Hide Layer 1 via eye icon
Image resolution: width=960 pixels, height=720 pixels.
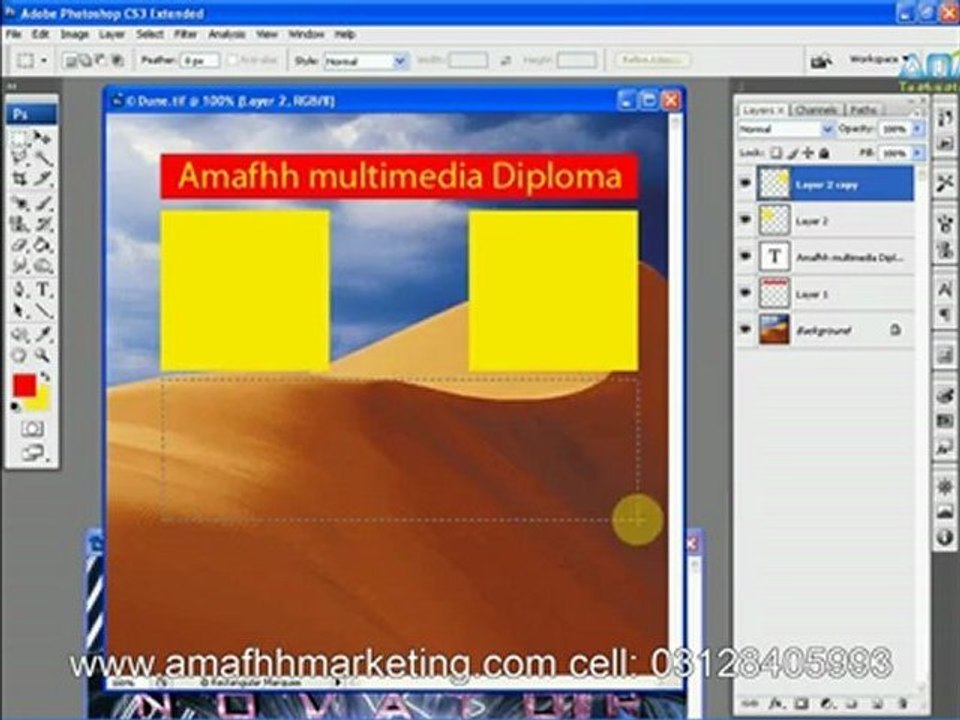(745, 293)
